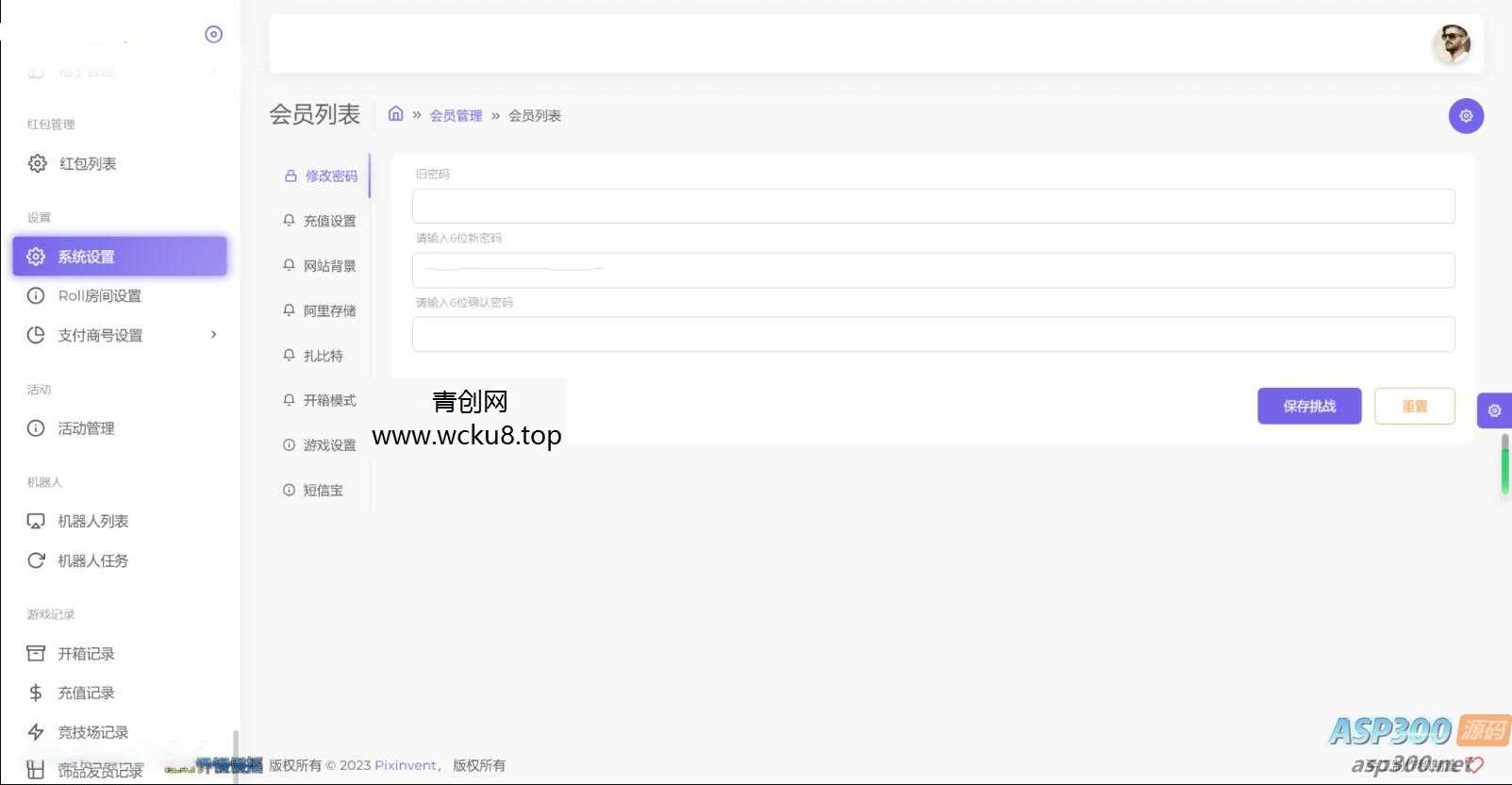
Task: Click the info icon beside 游戏设置
Action: [289, 444]
